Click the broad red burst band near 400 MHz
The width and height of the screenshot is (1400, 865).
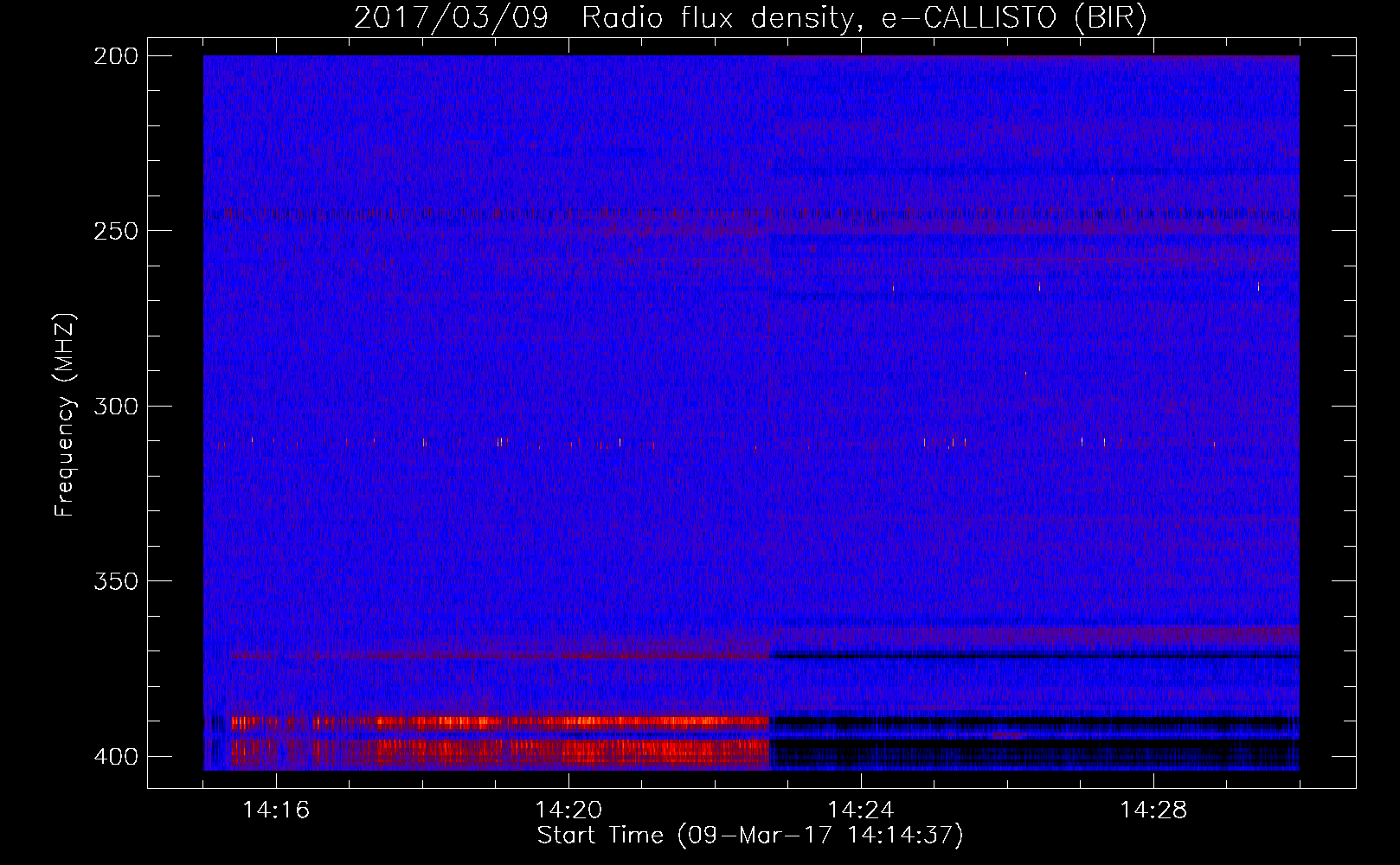click(x=500, y=752)
